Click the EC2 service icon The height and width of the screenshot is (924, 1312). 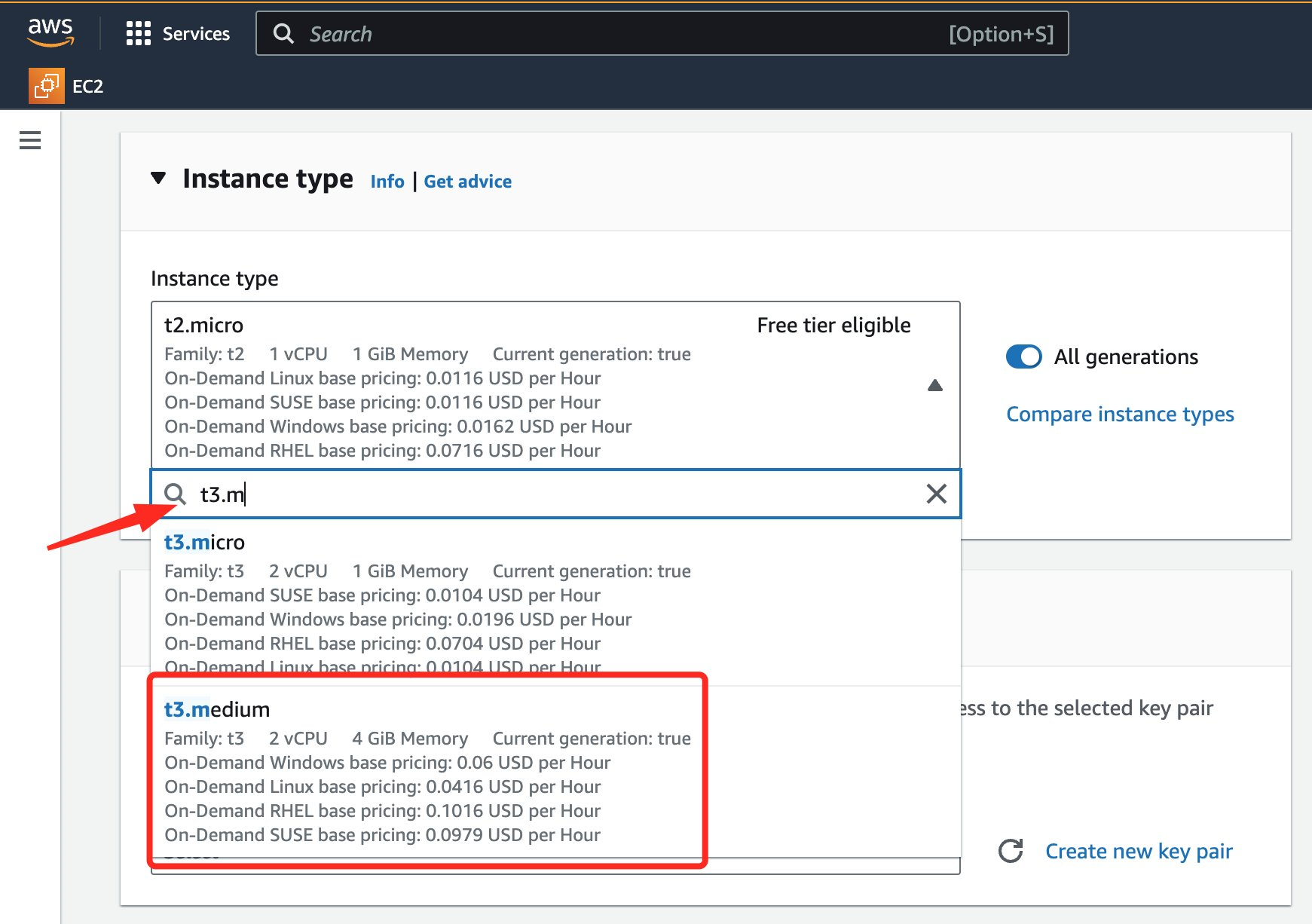point(46,86)
